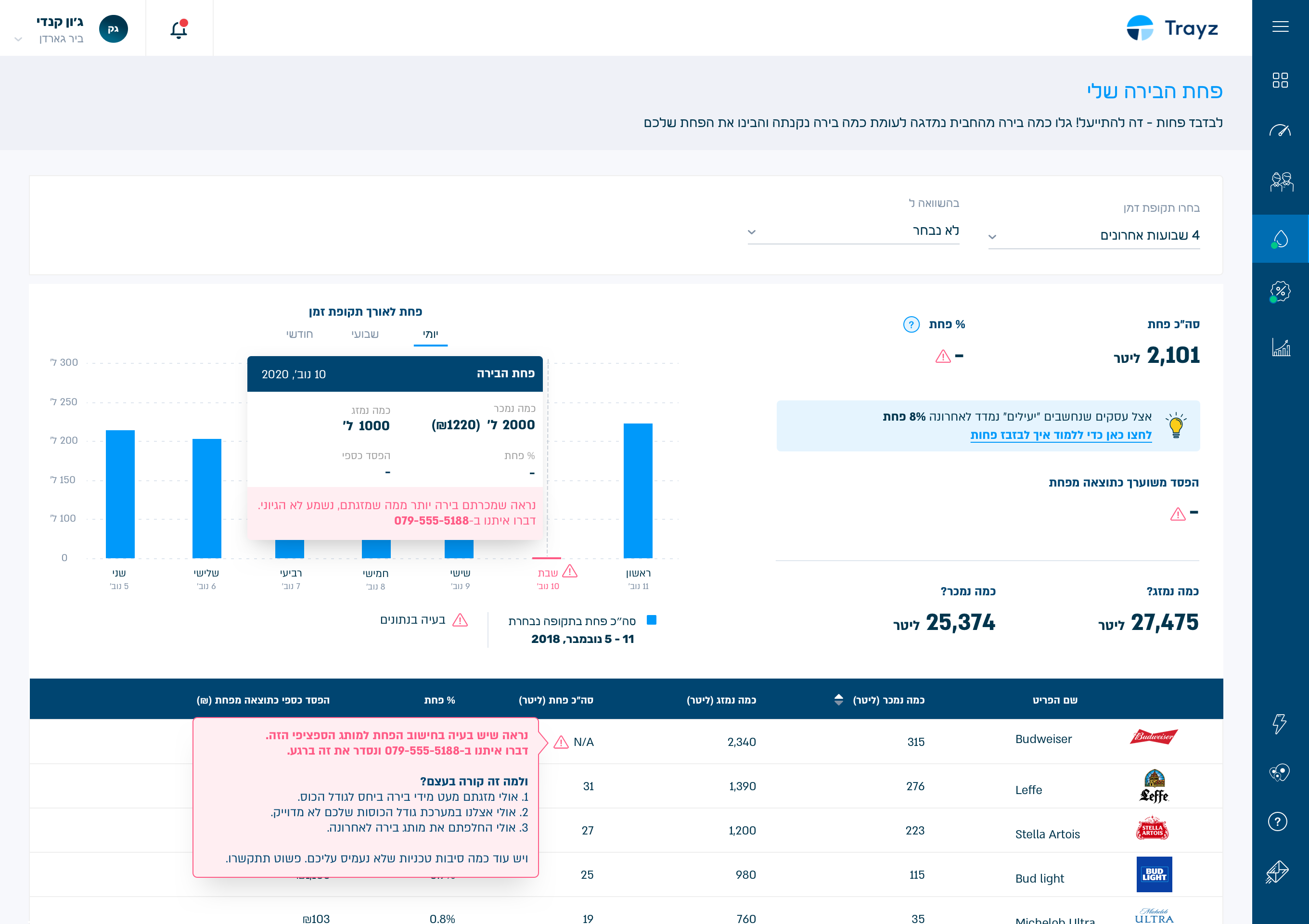1309x924 pixels.
Task: Open the time period dropdown 4 שבועות אחרונים
Action: point(1093,235)
